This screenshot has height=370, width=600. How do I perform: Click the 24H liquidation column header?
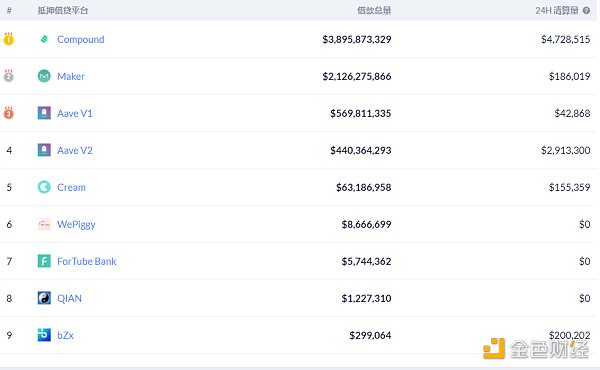pos(557,11)
